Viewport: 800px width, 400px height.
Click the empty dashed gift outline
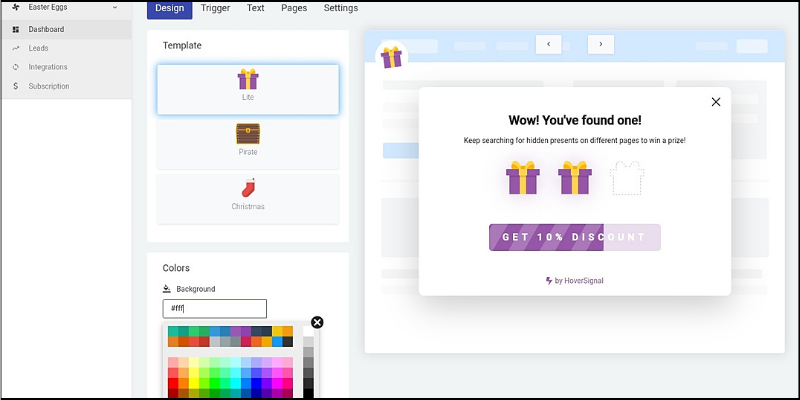(627, 178)
